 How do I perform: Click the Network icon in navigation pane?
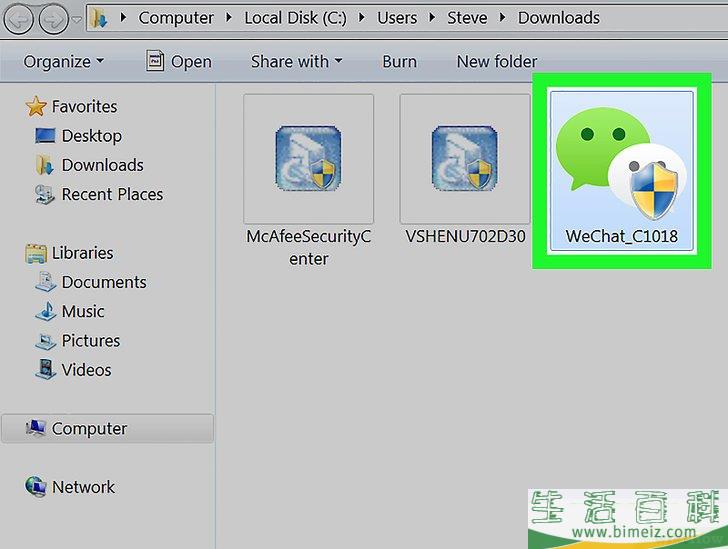pyautogui.click(x=36, y=487)
